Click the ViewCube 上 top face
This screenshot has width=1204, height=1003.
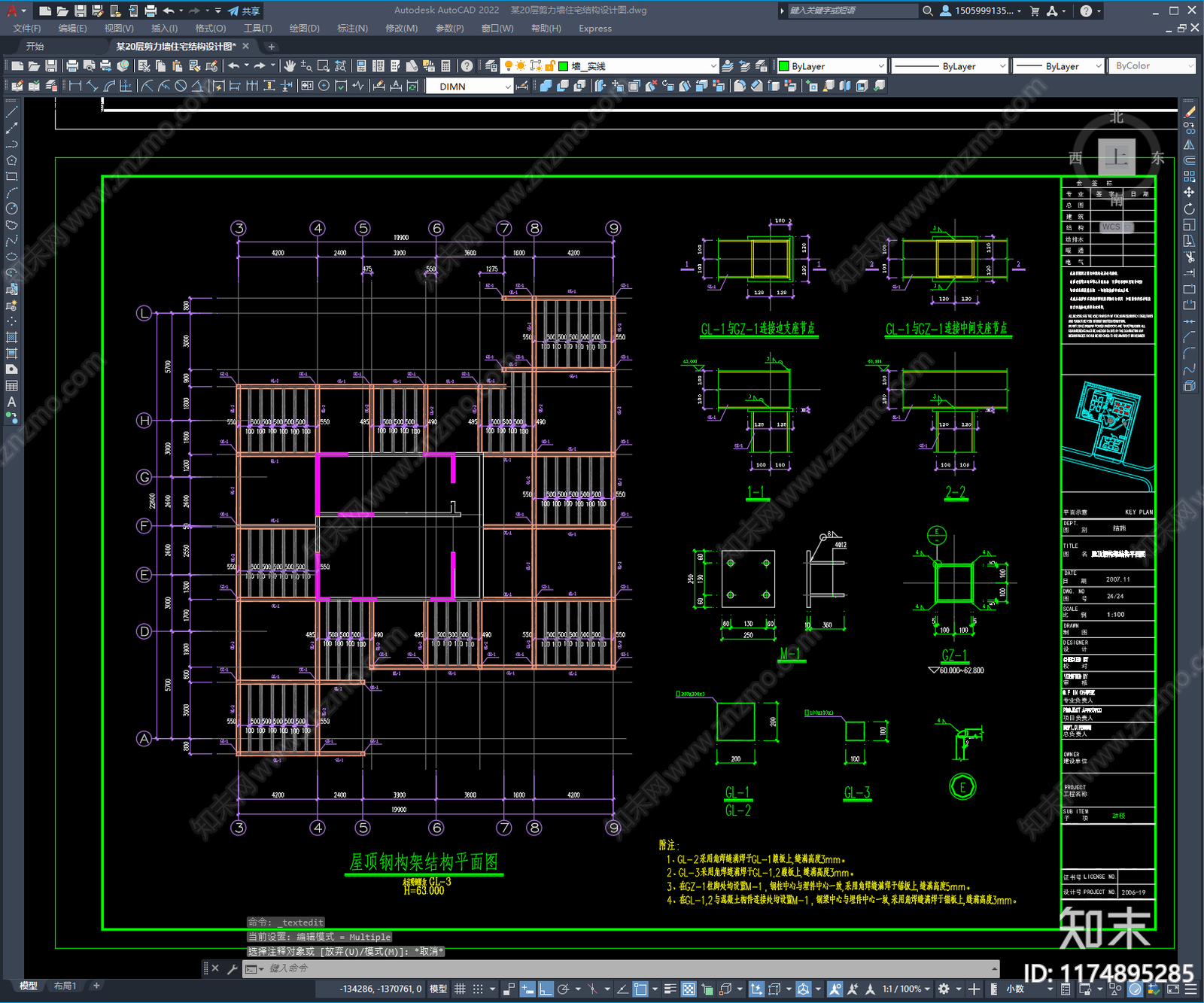click(1117, 157)
